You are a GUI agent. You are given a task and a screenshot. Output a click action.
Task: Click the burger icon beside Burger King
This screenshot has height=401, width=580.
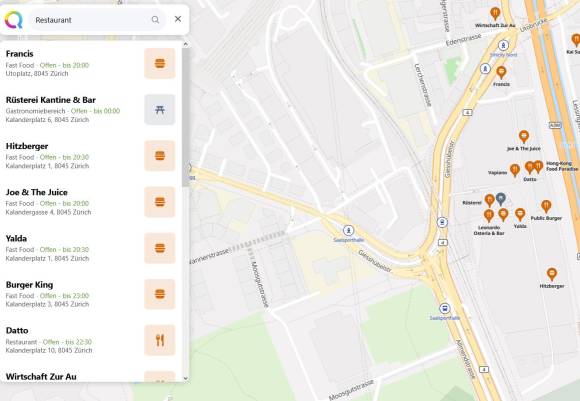point(160,294)
